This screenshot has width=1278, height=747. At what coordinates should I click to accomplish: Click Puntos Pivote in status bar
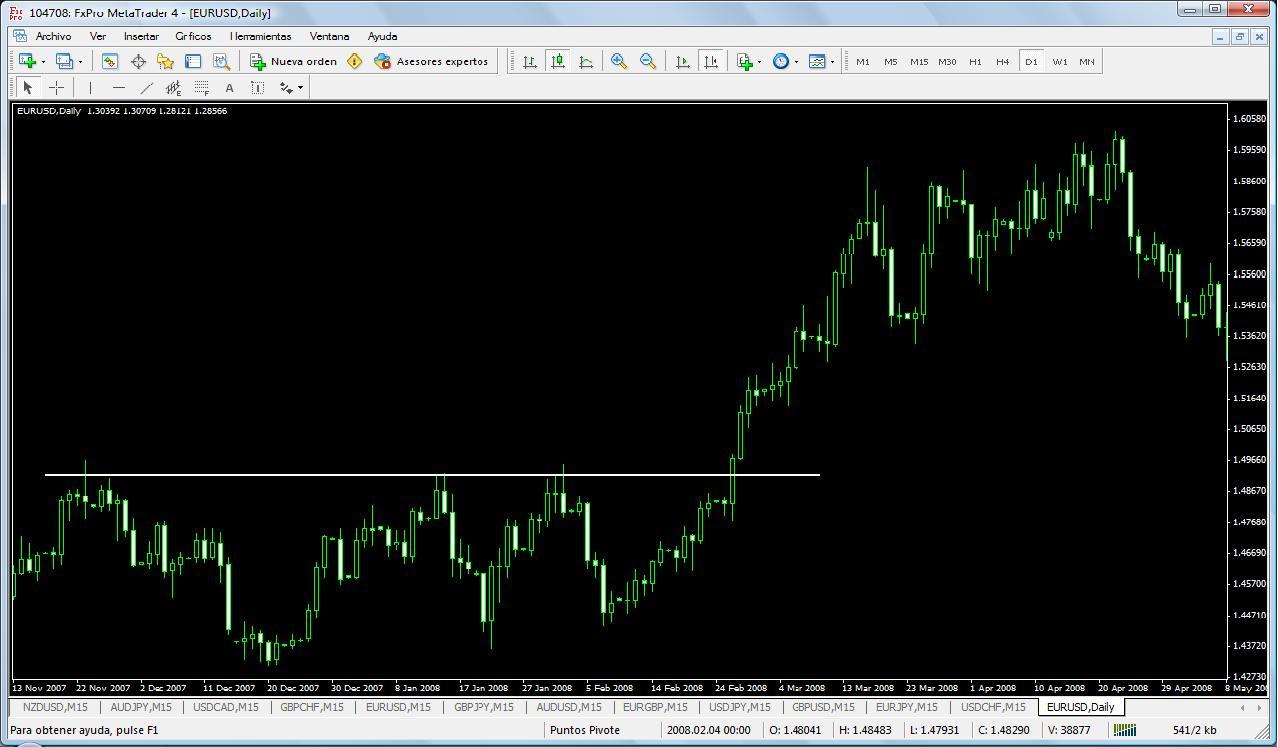[585, 730]
